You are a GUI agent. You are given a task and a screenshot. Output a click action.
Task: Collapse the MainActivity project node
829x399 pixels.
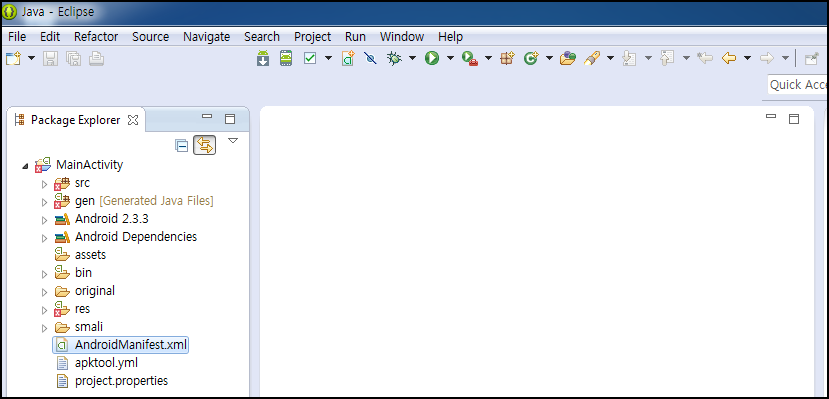click(x=25, y=166)
